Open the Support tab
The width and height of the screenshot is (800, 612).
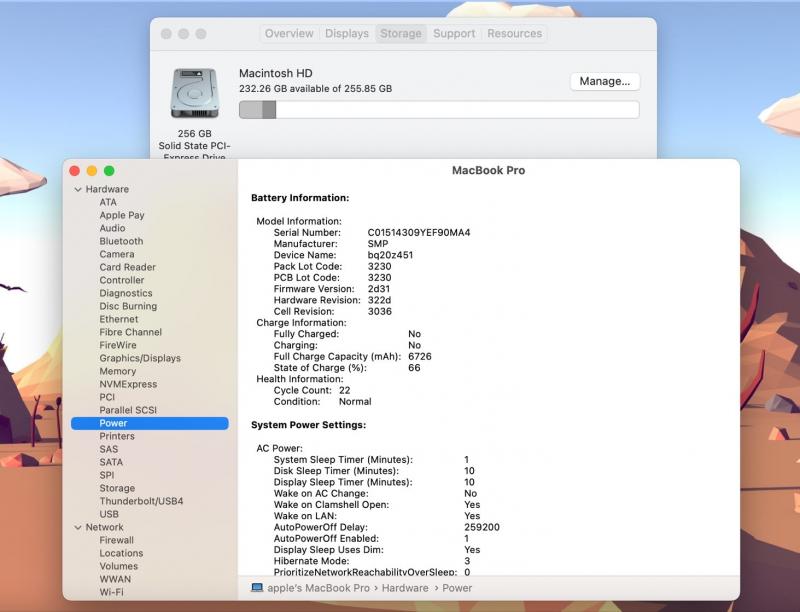[454, 34]
